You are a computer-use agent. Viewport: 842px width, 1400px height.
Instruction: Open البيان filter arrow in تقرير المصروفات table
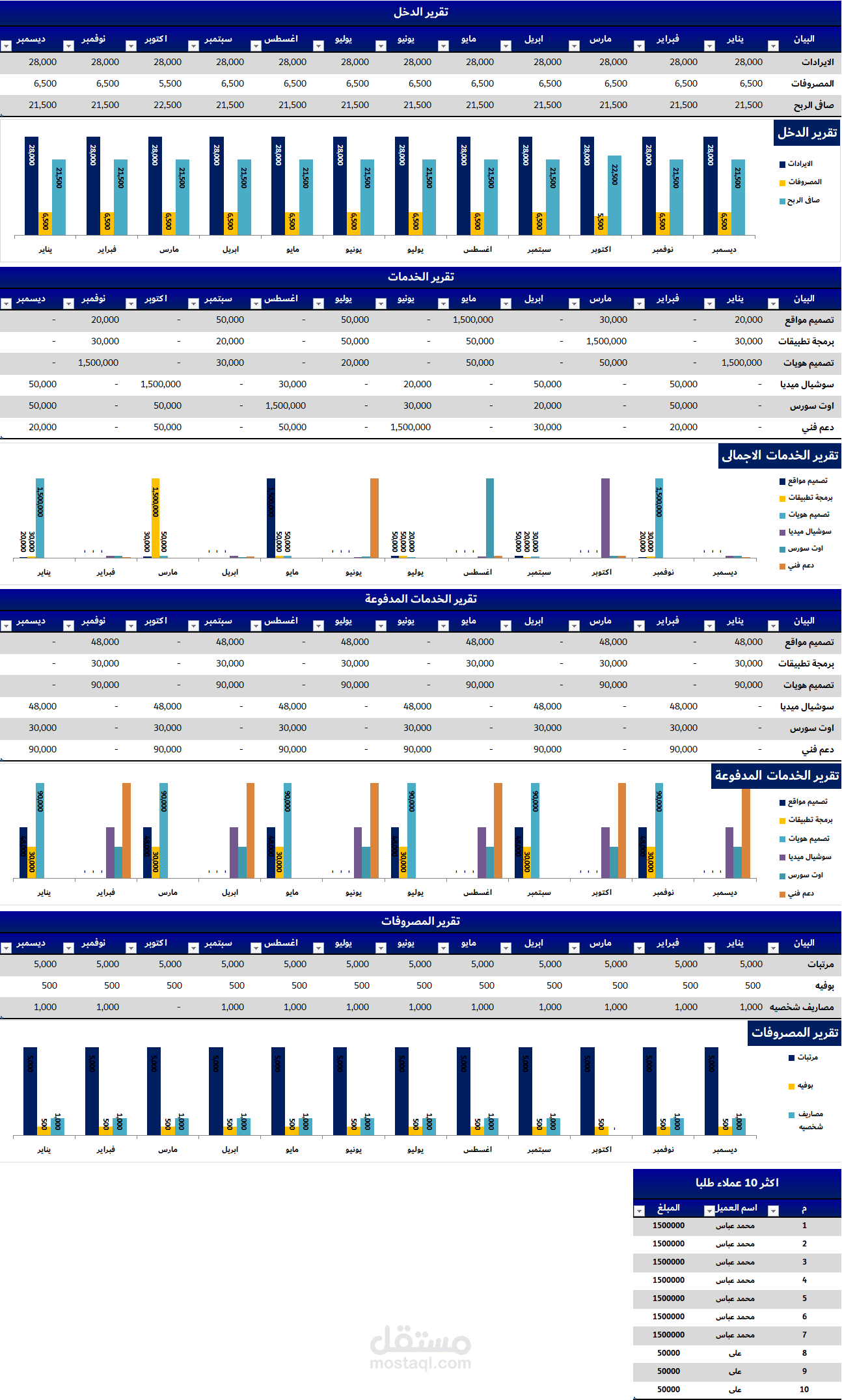773,948
